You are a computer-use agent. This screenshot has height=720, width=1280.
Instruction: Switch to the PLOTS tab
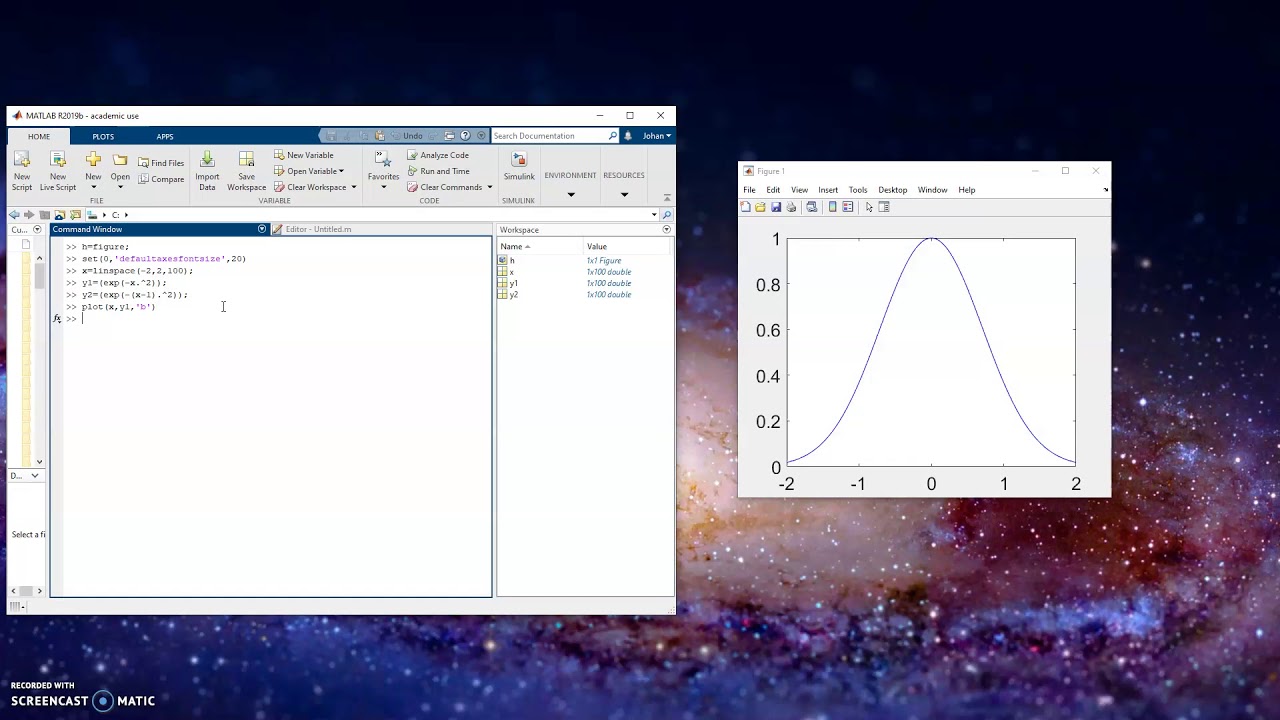click(103, 136)
